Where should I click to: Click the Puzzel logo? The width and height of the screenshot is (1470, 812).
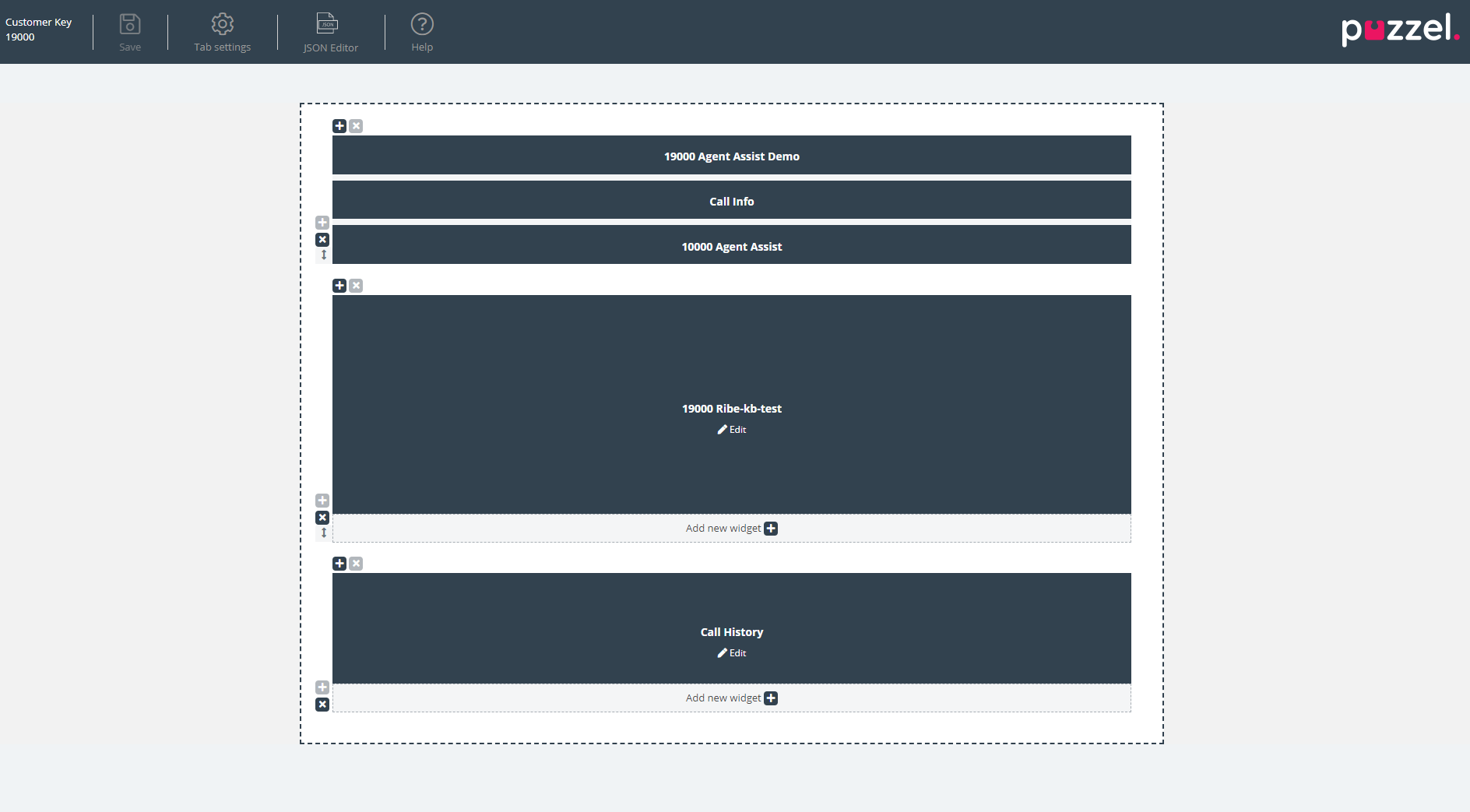1399,30
